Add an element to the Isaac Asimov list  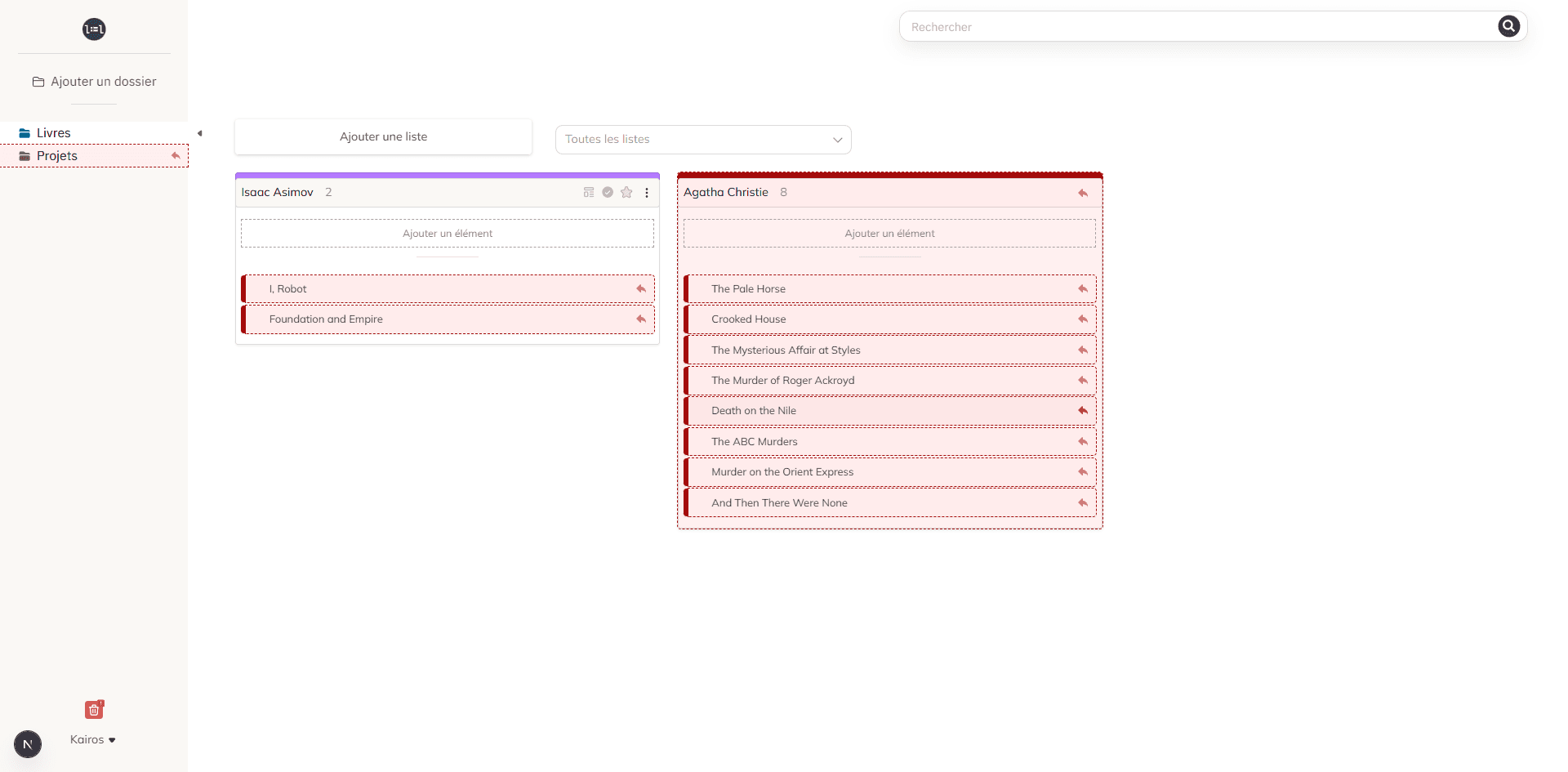(448, 234)
